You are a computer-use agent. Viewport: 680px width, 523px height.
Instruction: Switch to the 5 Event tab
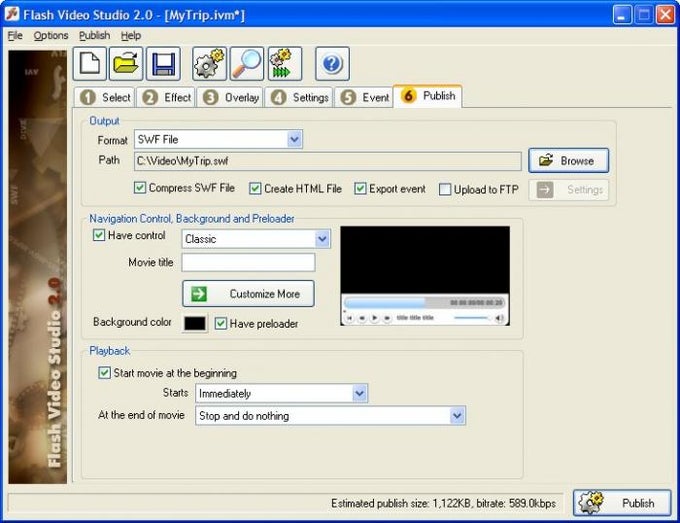364,97
